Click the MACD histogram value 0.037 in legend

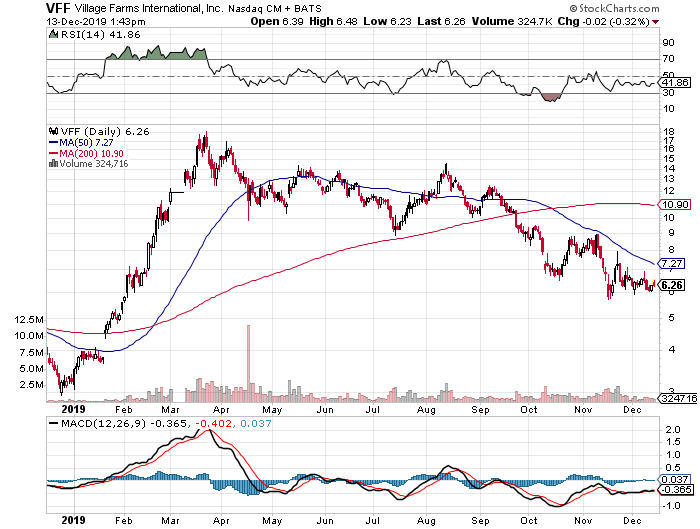255,423
